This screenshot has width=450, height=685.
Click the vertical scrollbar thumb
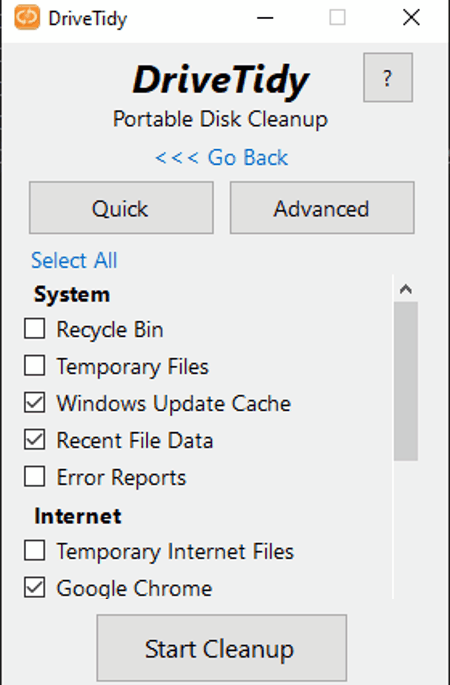[406, 381]
